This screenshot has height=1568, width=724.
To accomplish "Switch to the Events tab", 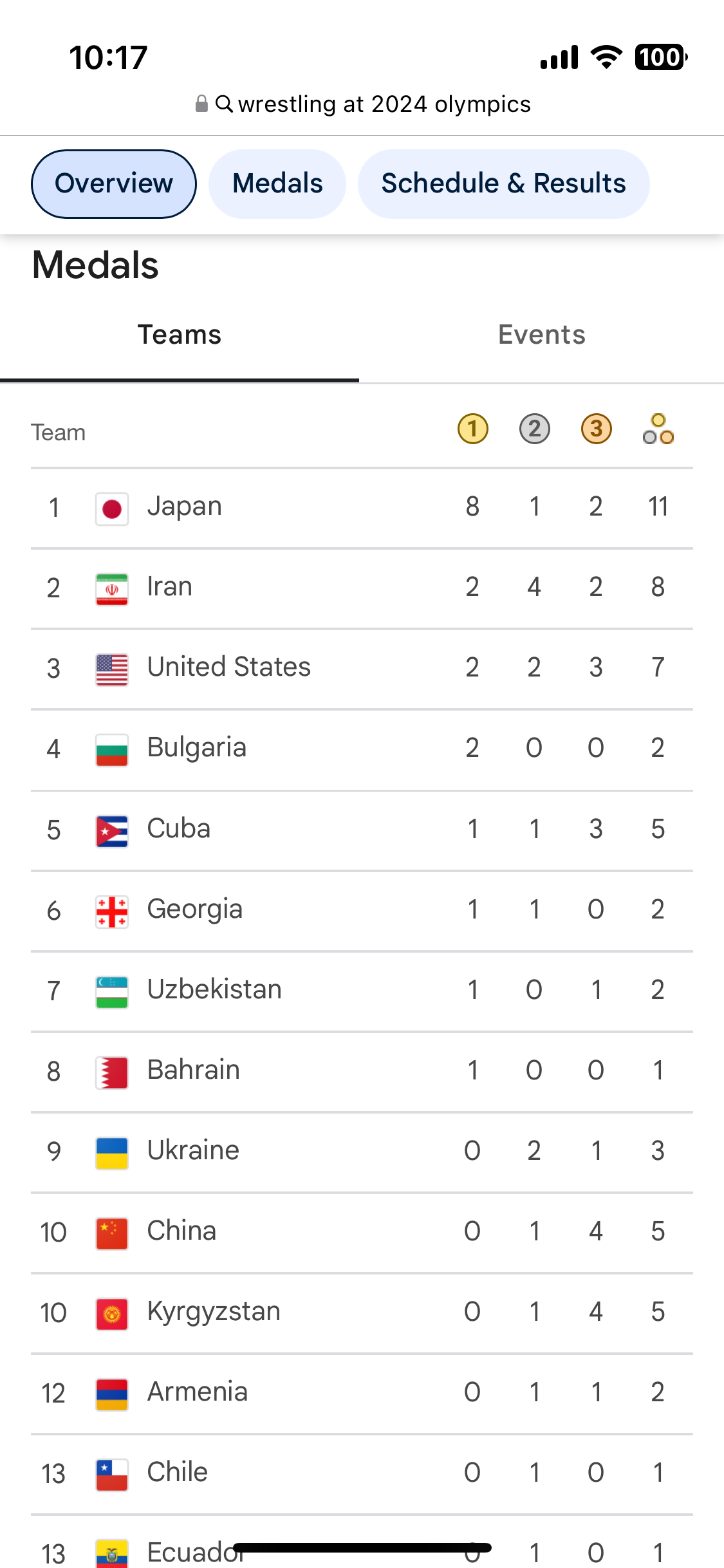I will [542, 335].
